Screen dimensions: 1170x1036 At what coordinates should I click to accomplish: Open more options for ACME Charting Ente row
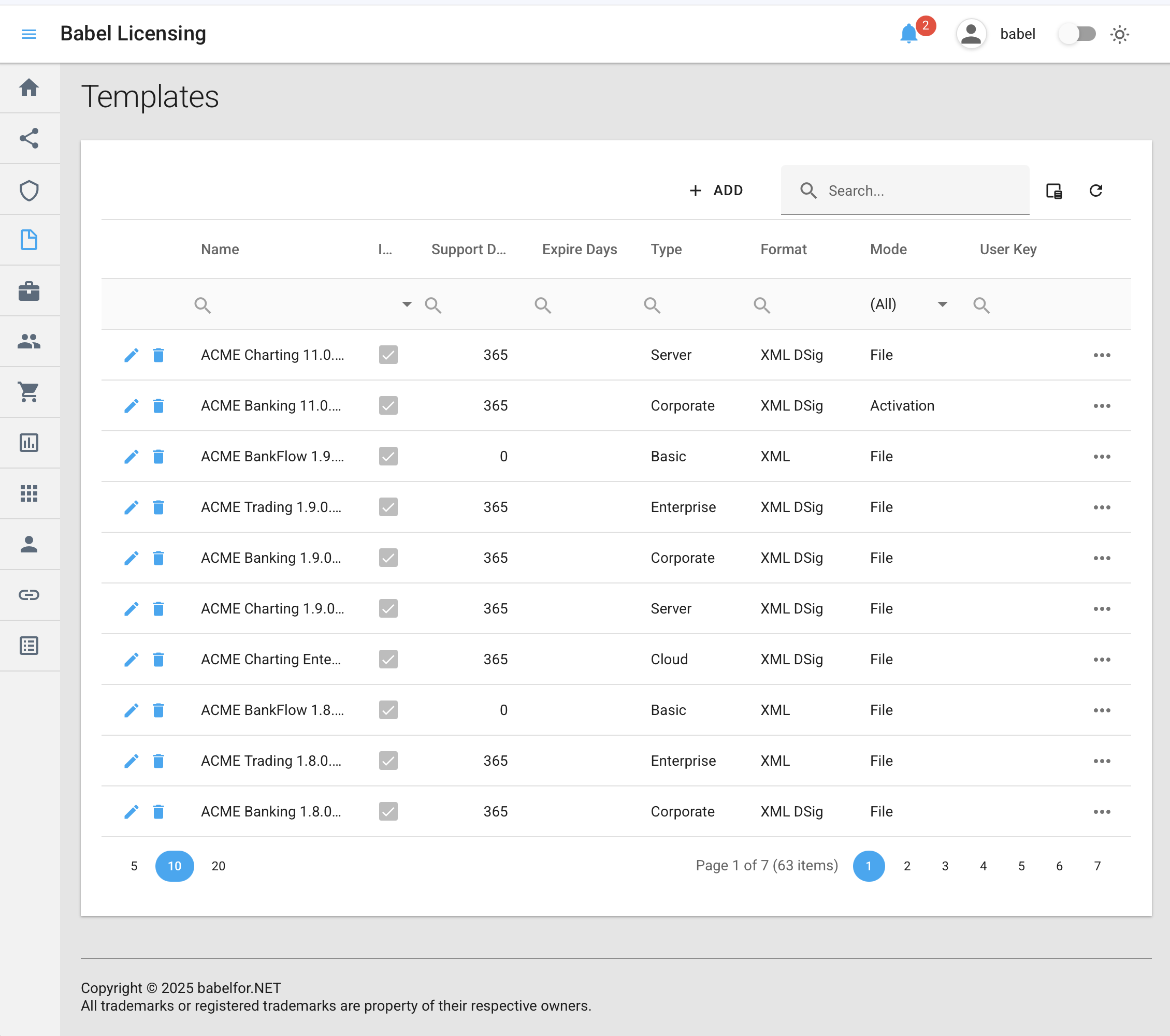1101,660
